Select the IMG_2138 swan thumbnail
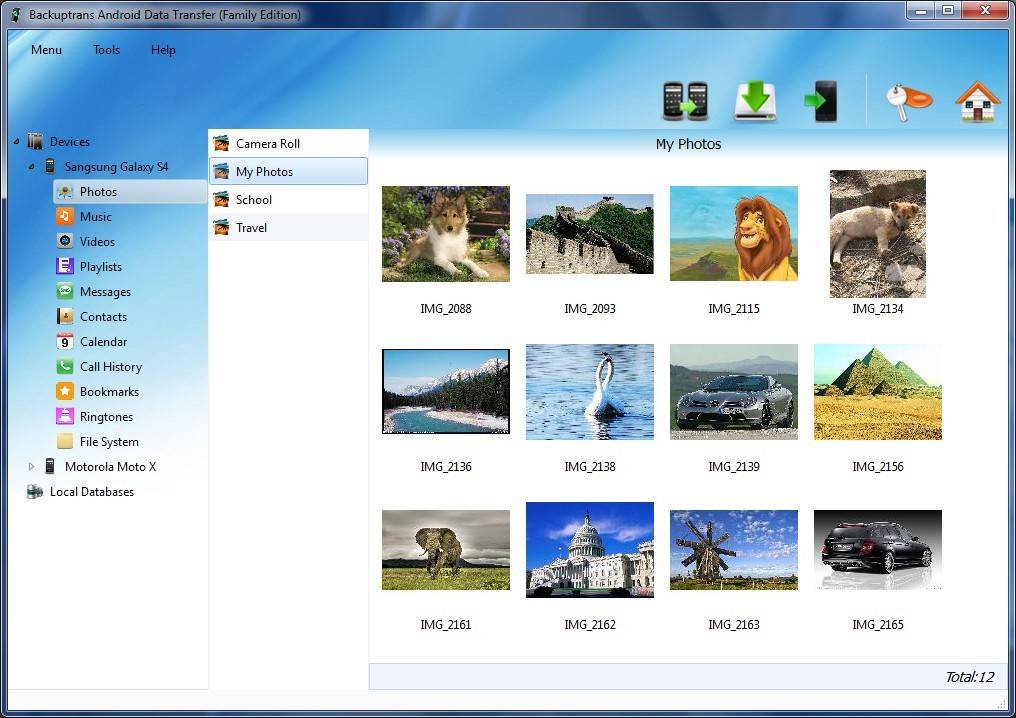 [590, 392]
